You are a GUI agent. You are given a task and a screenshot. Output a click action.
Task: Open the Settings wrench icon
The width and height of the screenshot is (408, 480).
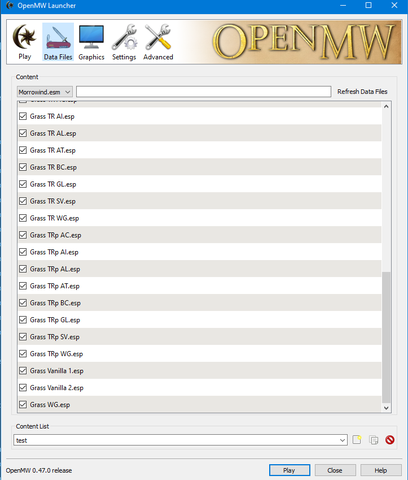point(124,42)
